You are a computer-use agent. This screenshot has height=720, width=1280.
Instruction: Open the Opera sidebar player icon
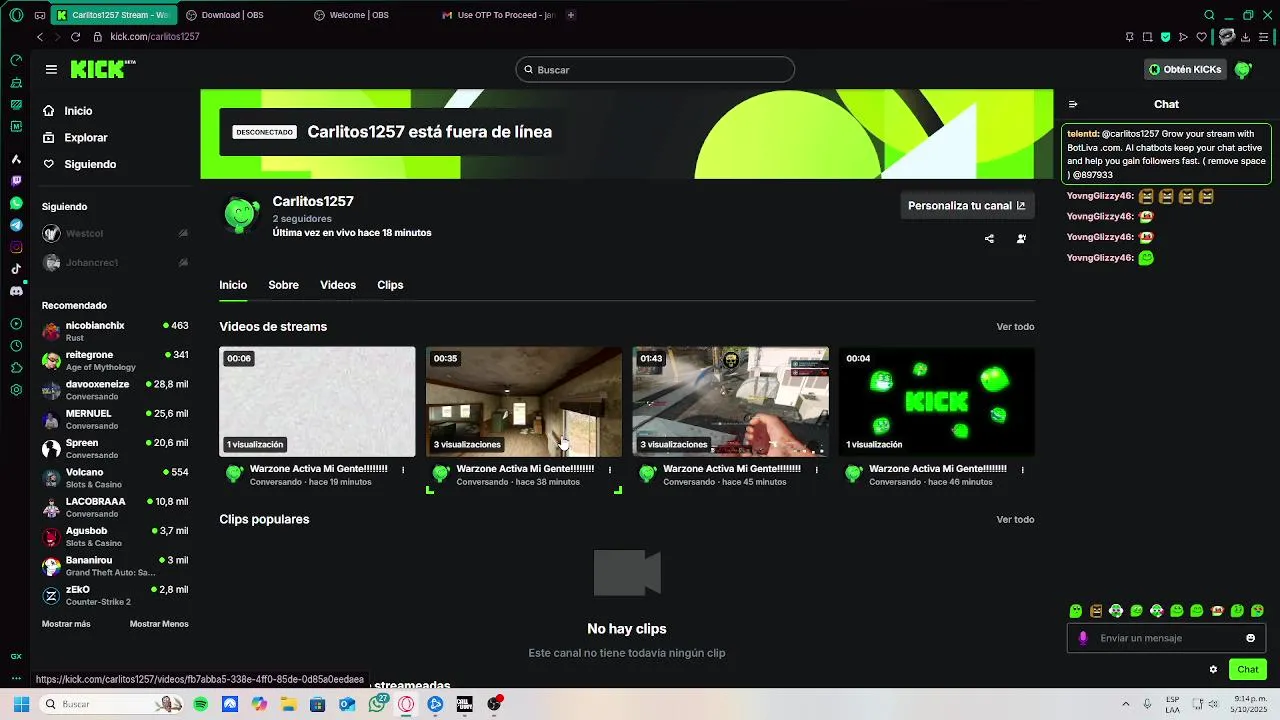click(16, 324)
